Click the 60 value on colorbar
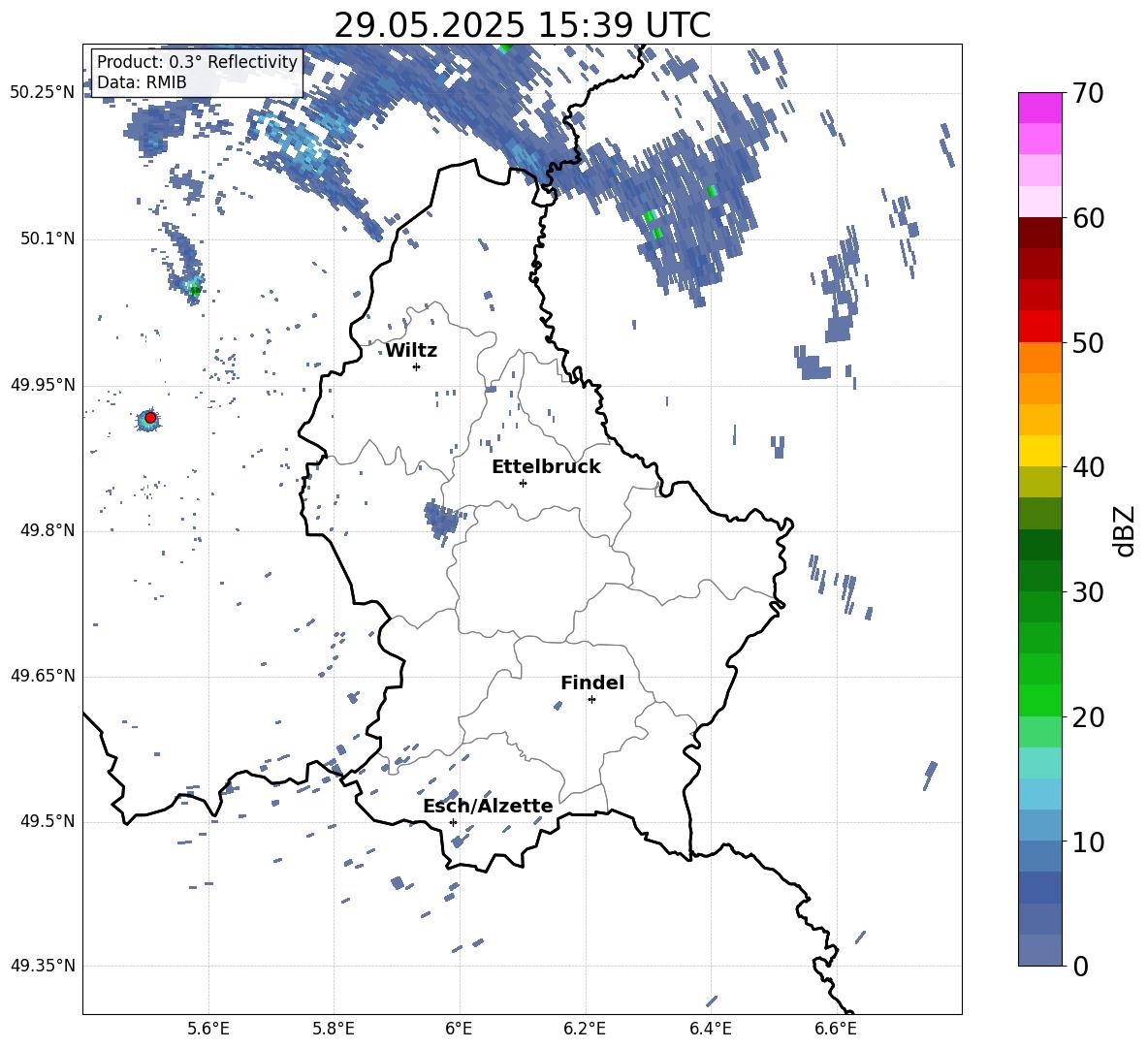 click(x=1088, y=218)
